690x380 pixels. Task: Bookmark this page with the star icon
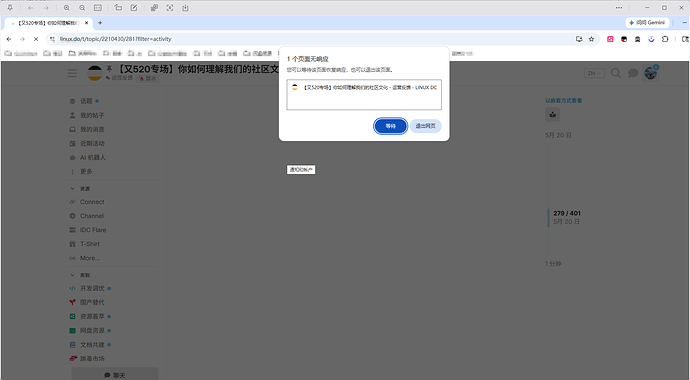[591, 39]
